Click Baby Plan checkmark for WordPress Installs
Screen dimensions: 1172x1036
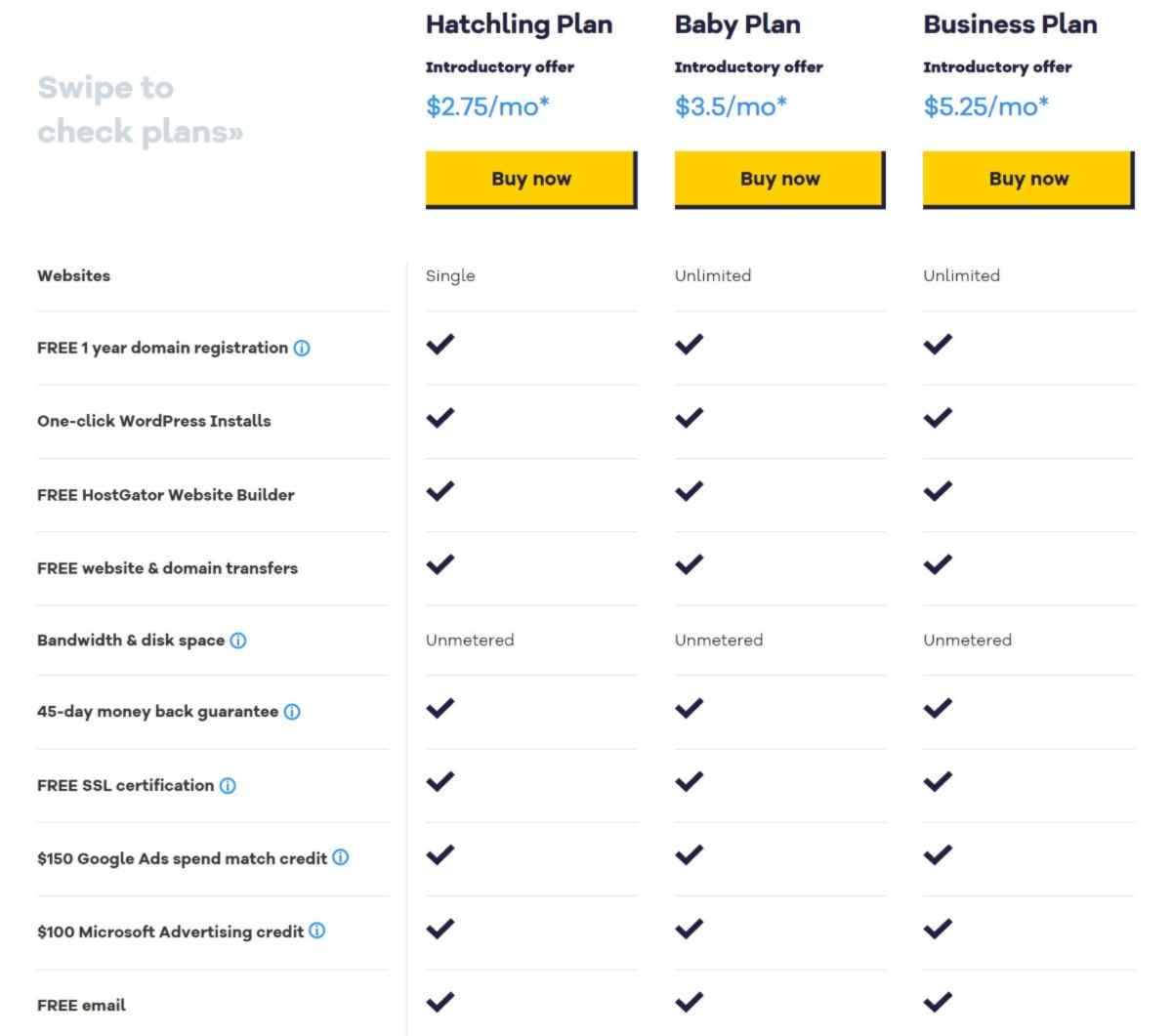tap(690, 417)
